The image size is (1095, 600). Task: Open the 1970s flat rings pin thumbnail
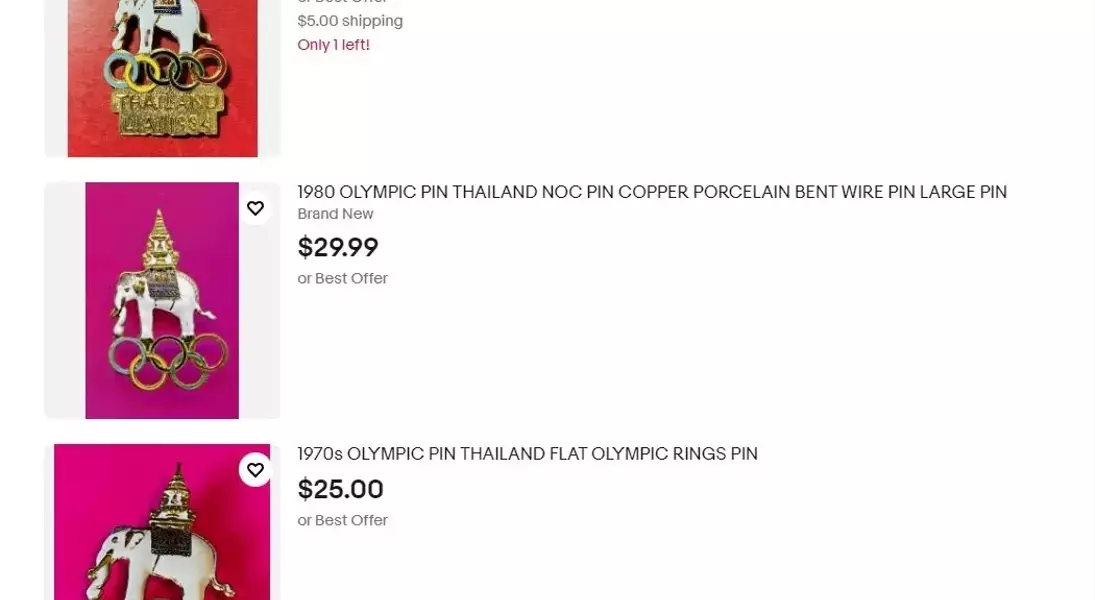[162, 522]
